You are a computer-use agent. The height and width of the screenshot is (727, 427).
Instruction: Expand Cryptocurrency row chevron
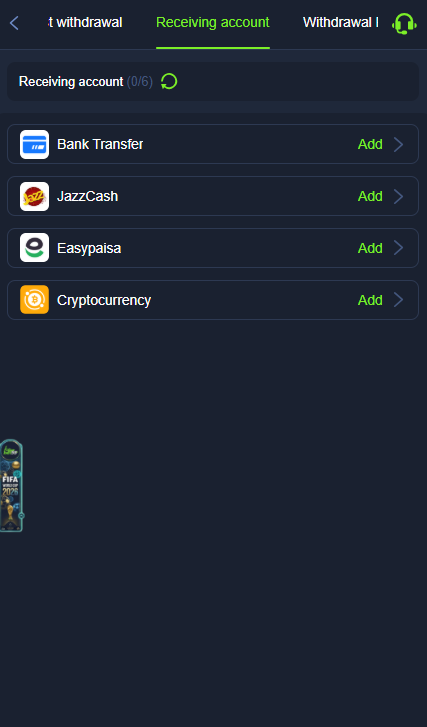pos(398,300)
